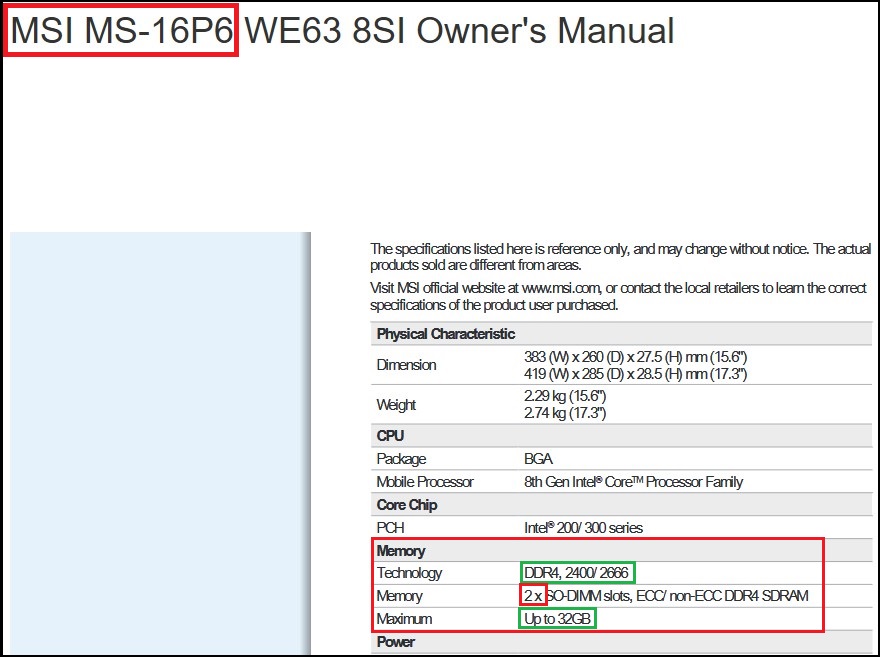The width and height of the screenshot is (880, 657).
Task: Select '8th Gen Intel Core Processor Family' text
Action: 634,482
